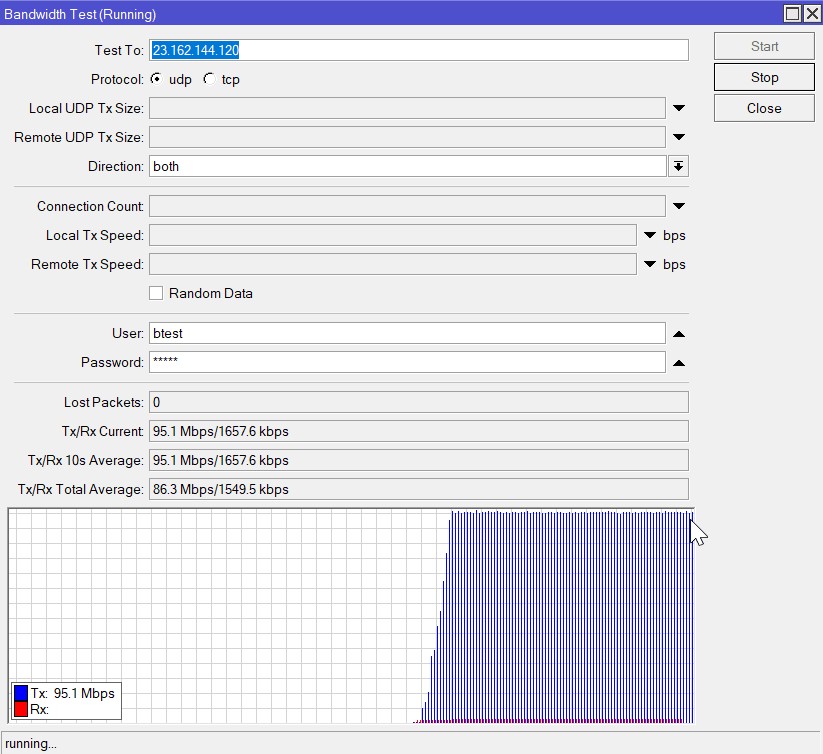Click into the User input field
The image size is (823, 754).
[406, 333]
